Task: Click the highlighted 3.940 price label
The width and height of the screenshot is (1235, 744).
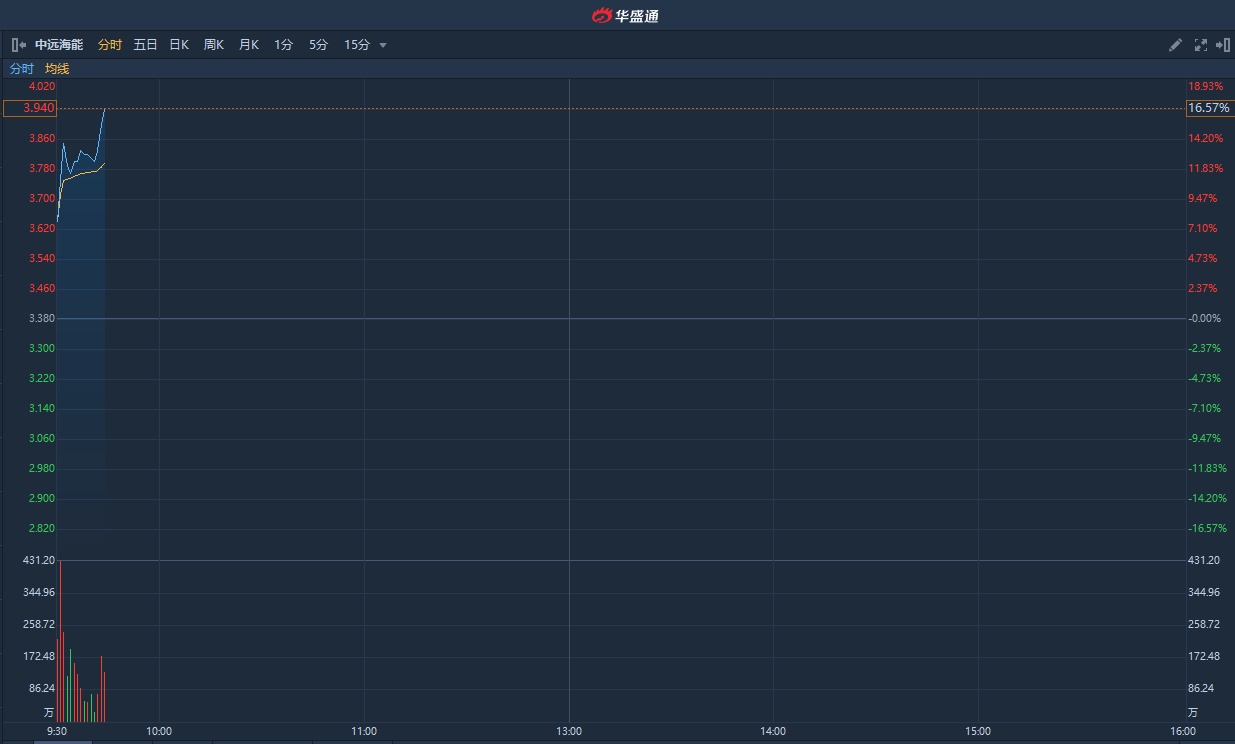Action: [x=30, y=108]
